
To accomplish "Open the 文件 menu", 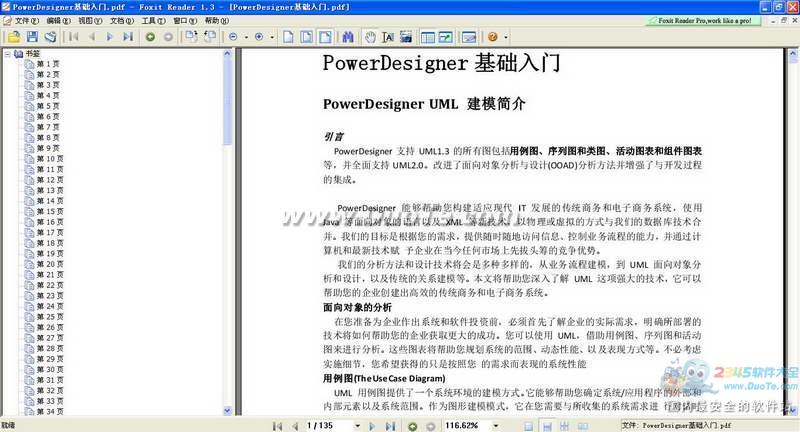I will [x=27, y=21].
